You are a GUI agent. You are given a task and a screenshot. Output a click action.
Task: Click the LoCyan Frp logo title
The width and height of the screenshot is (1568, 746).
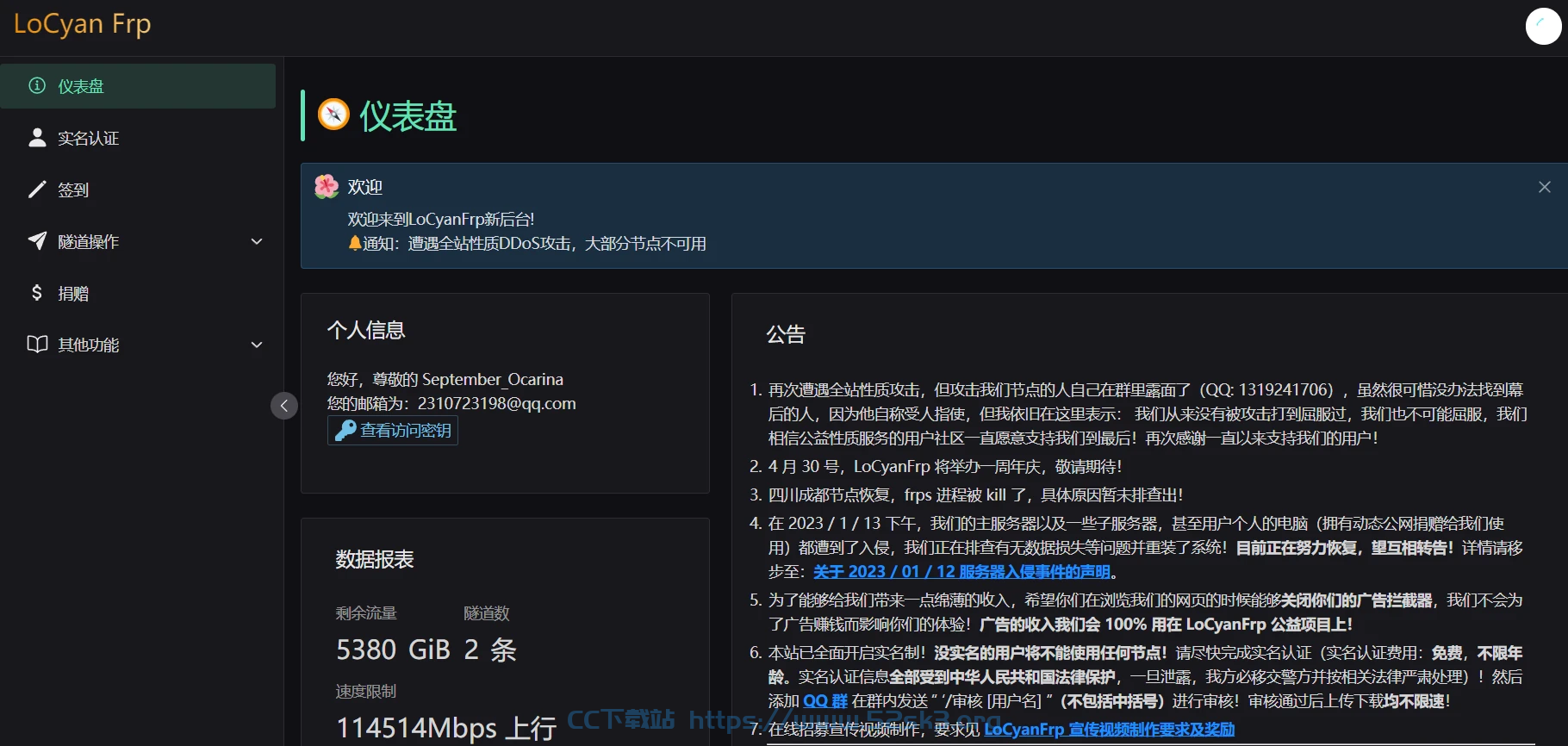click(83, 24)
